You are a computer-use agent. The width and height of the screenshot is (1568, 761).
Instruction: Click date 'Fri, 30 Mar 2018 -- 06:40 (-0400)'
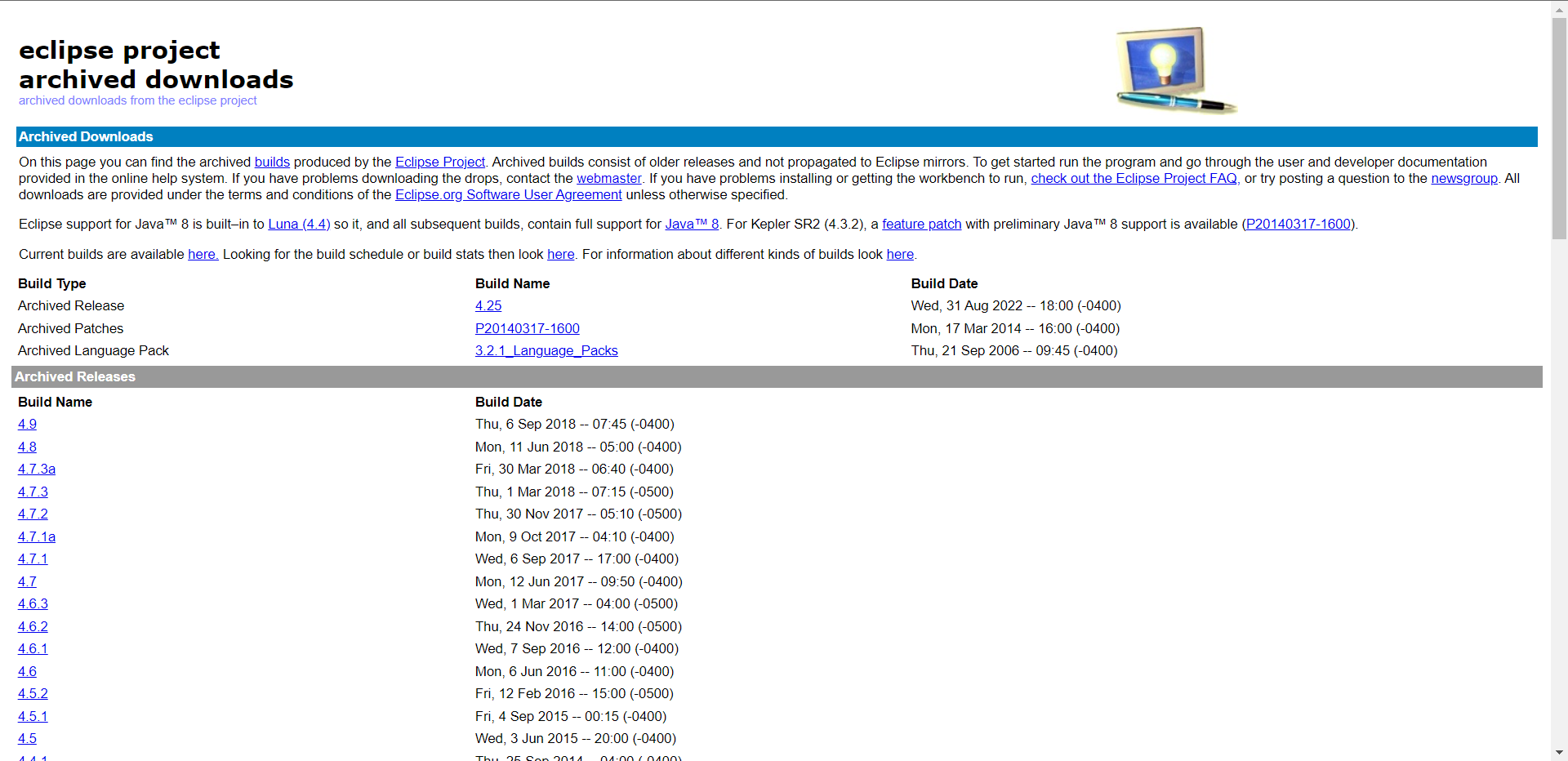(x=574, y=469)
